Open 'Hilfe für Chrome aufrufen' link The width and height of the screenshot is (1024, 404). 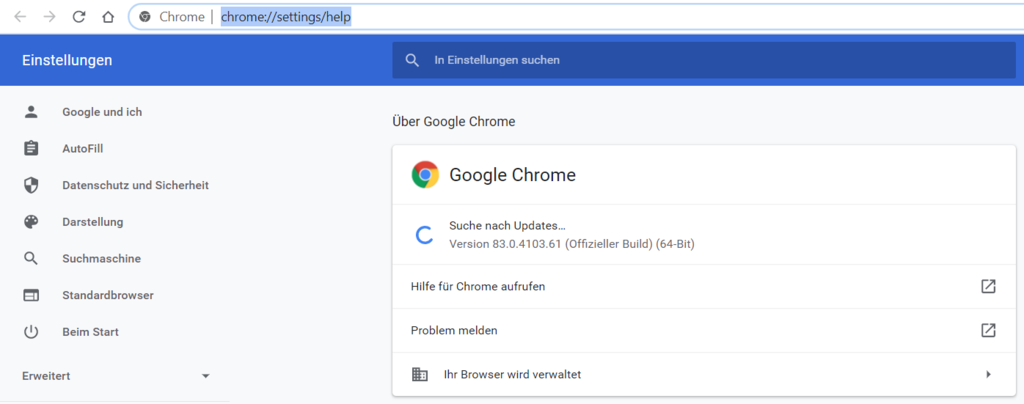[x=704, y=287]
